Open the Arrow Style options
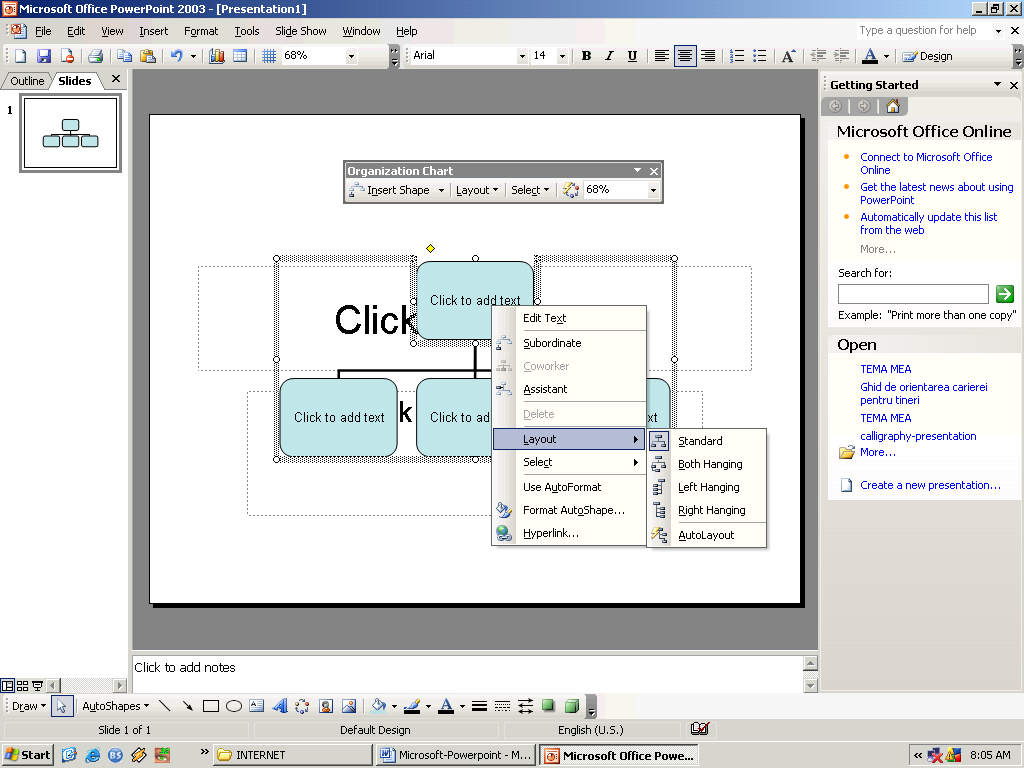The height and width of the screenshot is (768, 1024). (525, 706)
